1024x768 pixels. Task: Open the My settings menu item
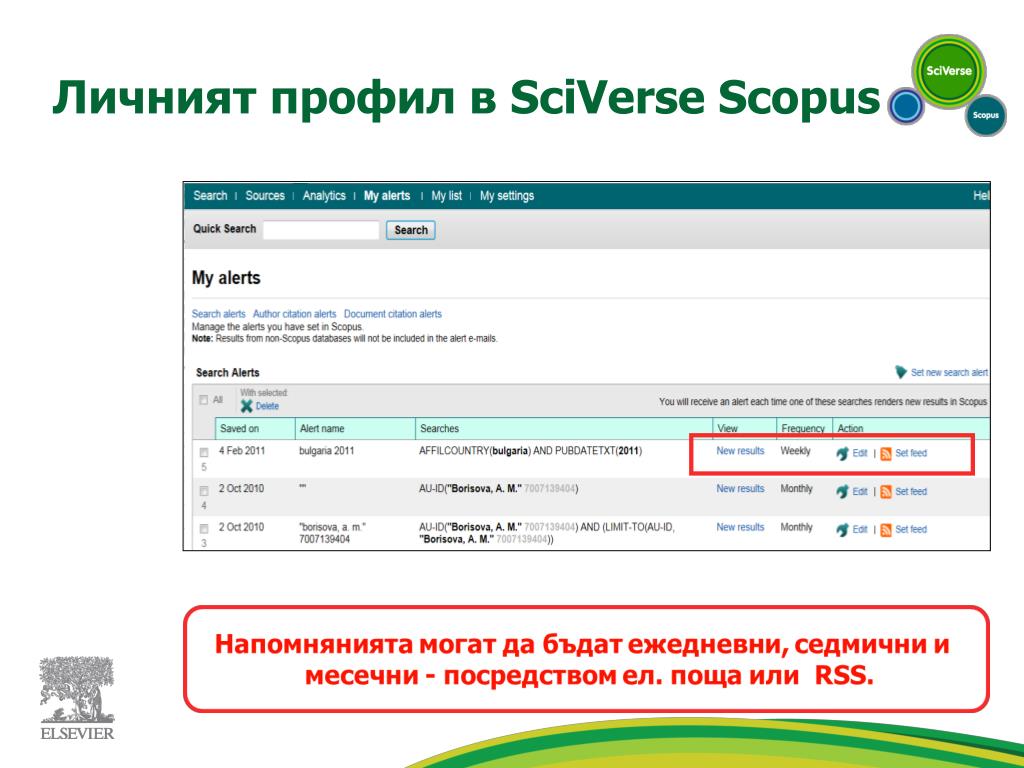pos(507,195)
